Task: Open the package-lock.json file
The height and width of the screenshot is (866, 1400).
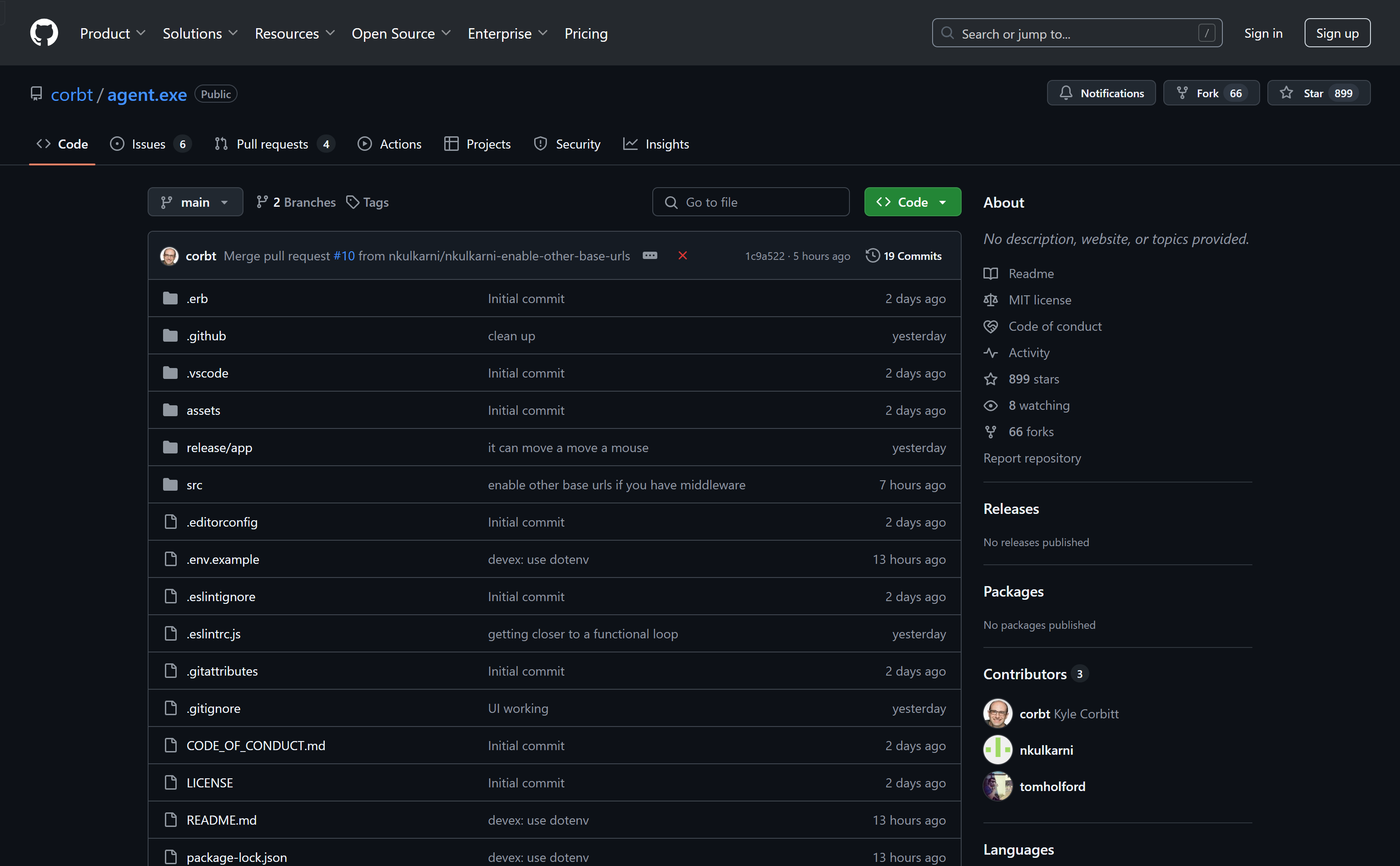Action: pyautogui.click(x=237, y=857)
